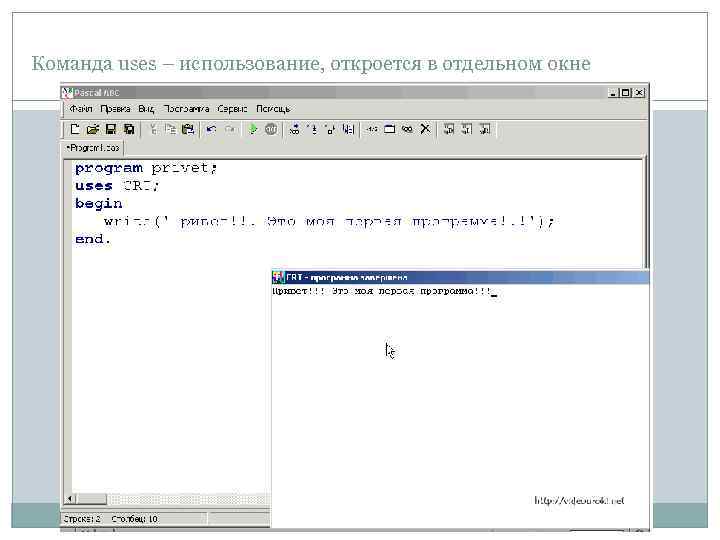Screen dimensions: 720x540
Task: Click the horizontal scrollbar thumb in the editor
Action: pyautogui.click(x=91, y=499)
